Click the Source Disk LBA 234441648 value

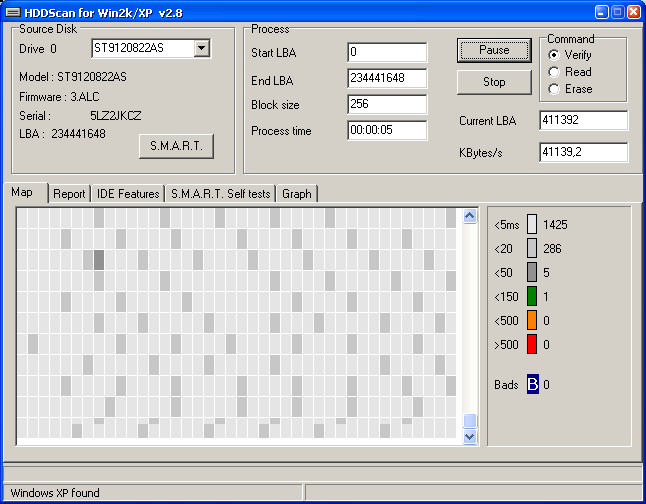tap(78, 134)
